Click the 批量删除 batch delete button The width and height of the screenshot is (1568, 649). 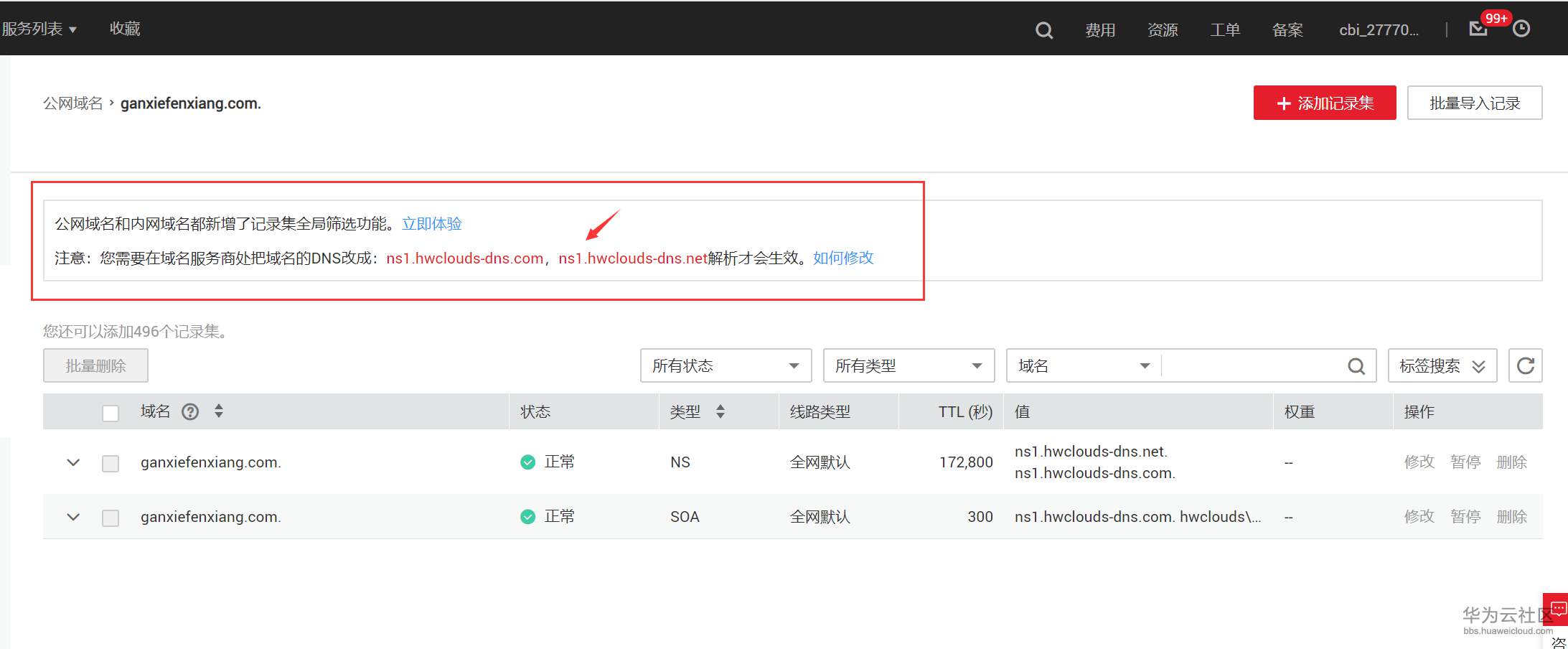coord(95,366)
